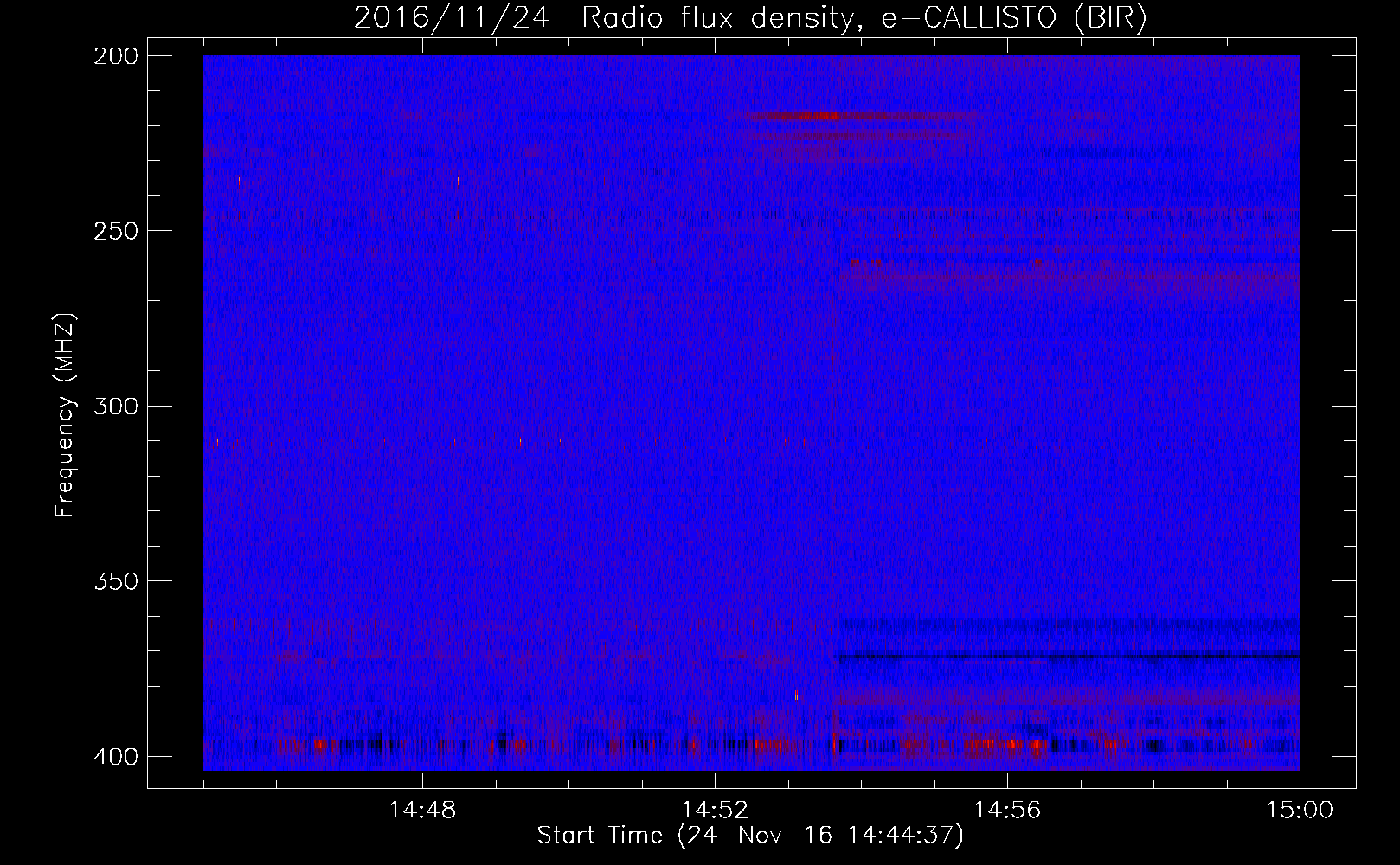Click the 200 frequency tick label
The image size is (1400, 865).
tap(115, 56)
